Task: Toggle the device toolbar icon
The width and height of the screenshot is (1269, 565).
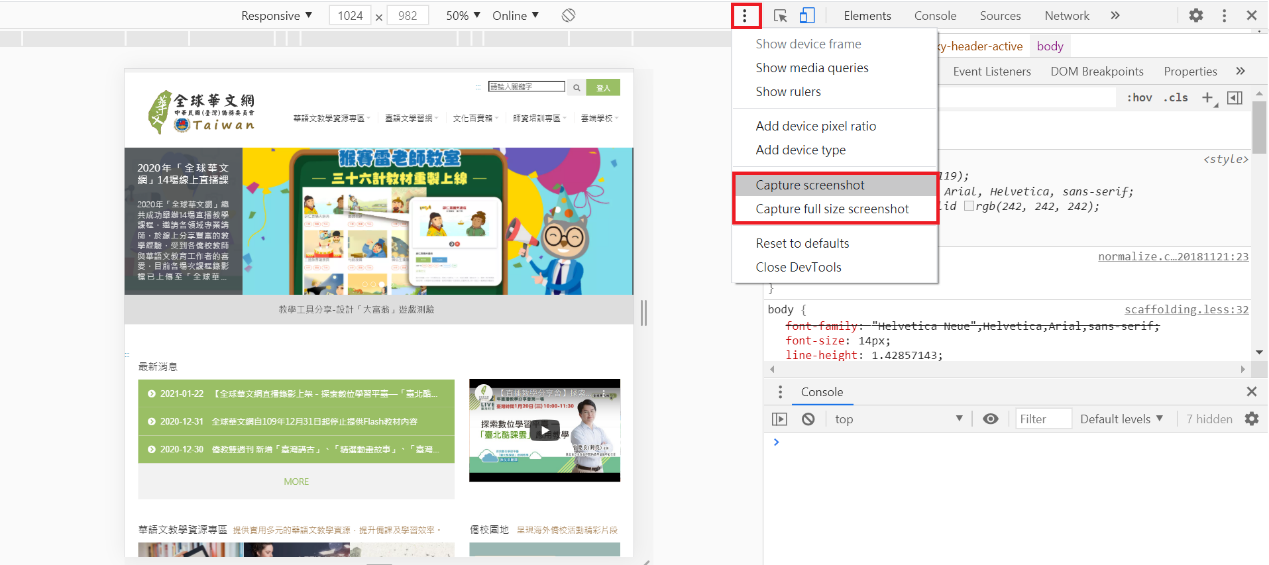Action: click(x=807, y=16)
